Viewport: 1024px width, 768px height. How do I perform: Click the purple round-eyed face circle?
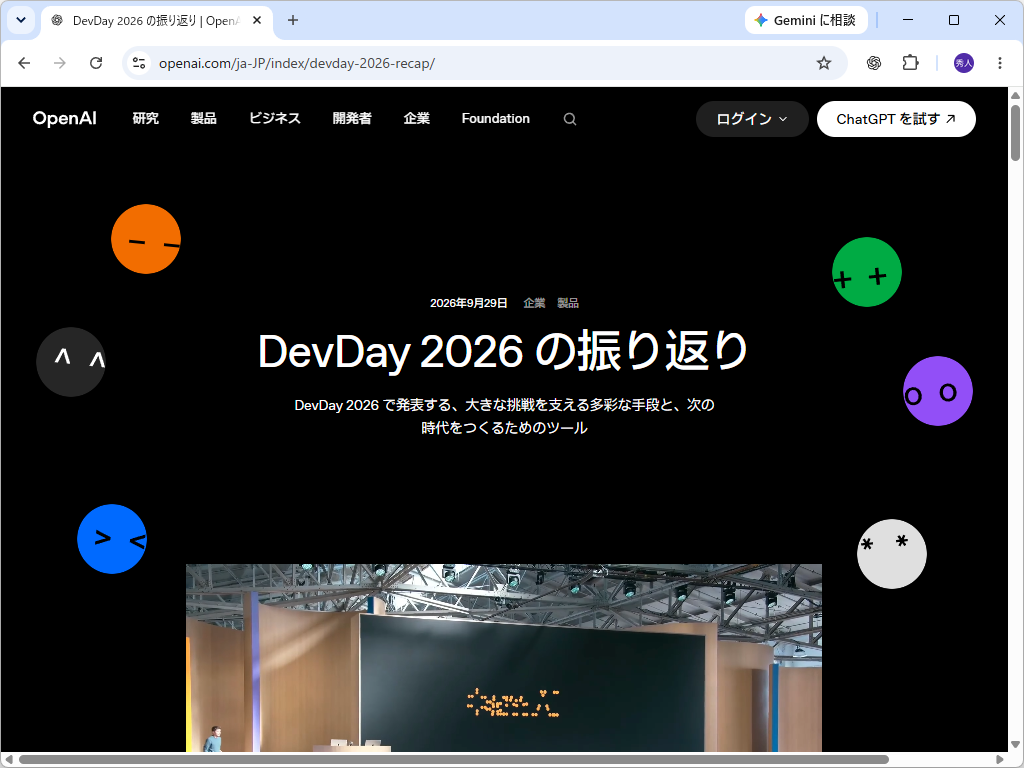938,391
